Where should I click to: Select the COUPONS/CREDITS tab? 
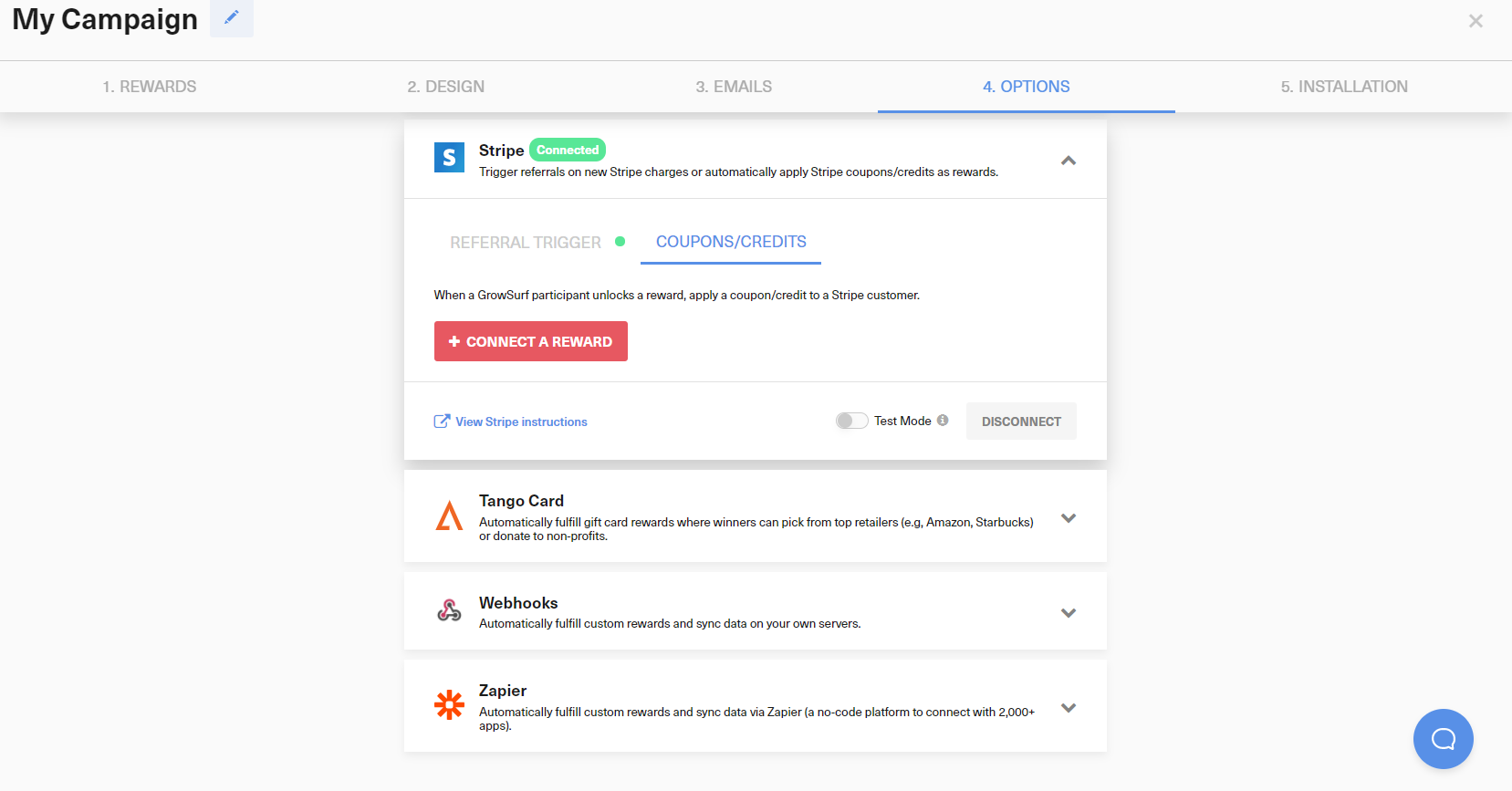pyautogui.click(x=731, y=242)
